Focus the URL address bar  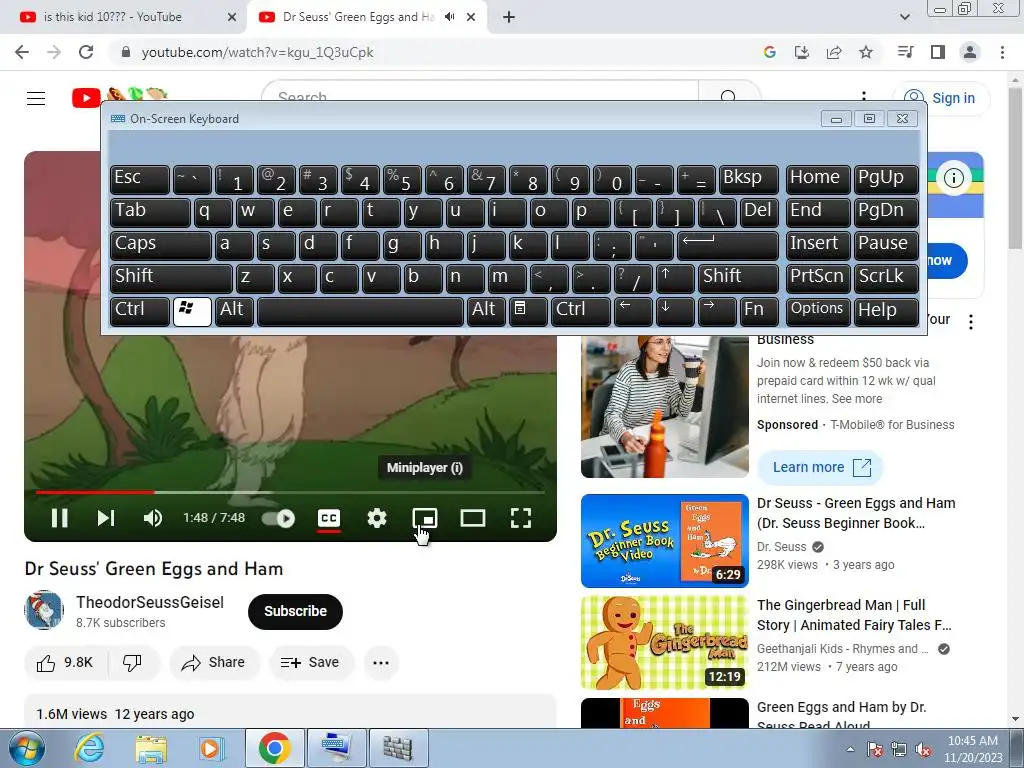(x=431, y=52)
